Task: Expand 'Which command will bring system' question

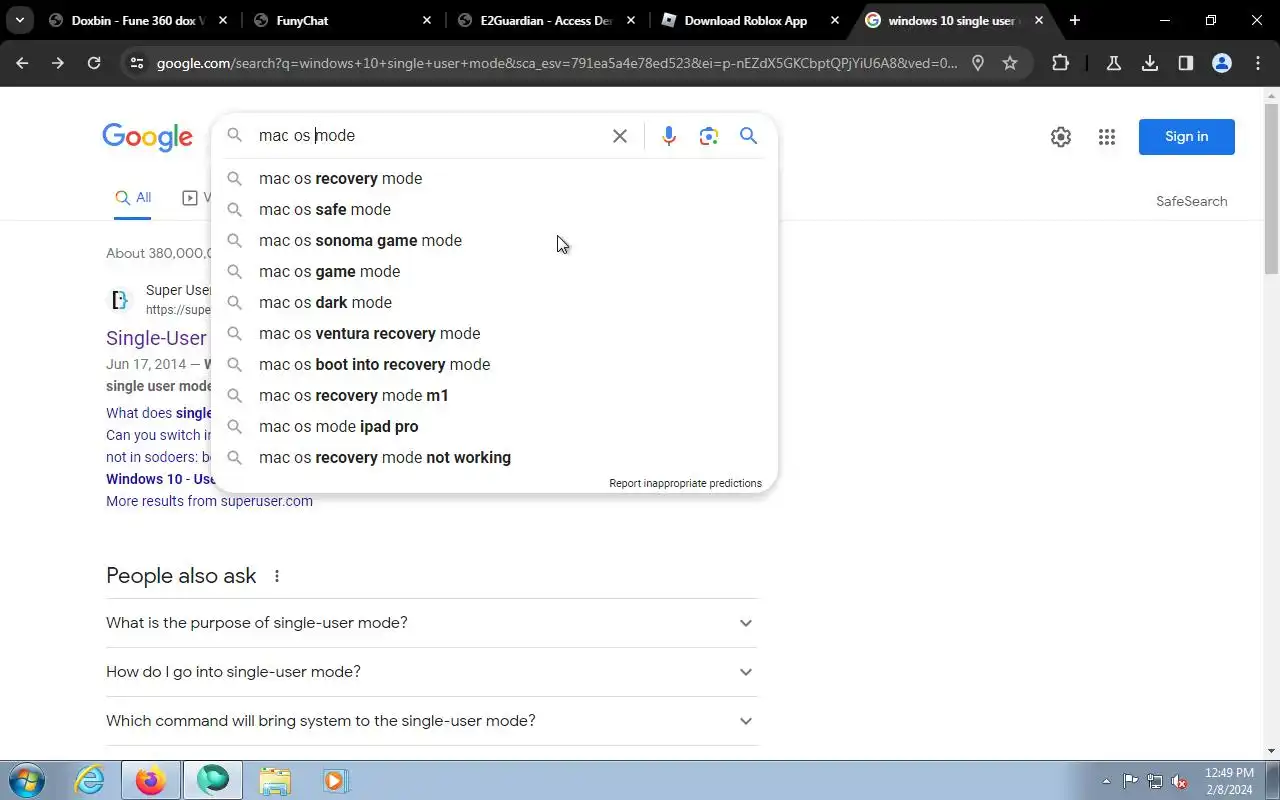Action: [x=432, y=721]
